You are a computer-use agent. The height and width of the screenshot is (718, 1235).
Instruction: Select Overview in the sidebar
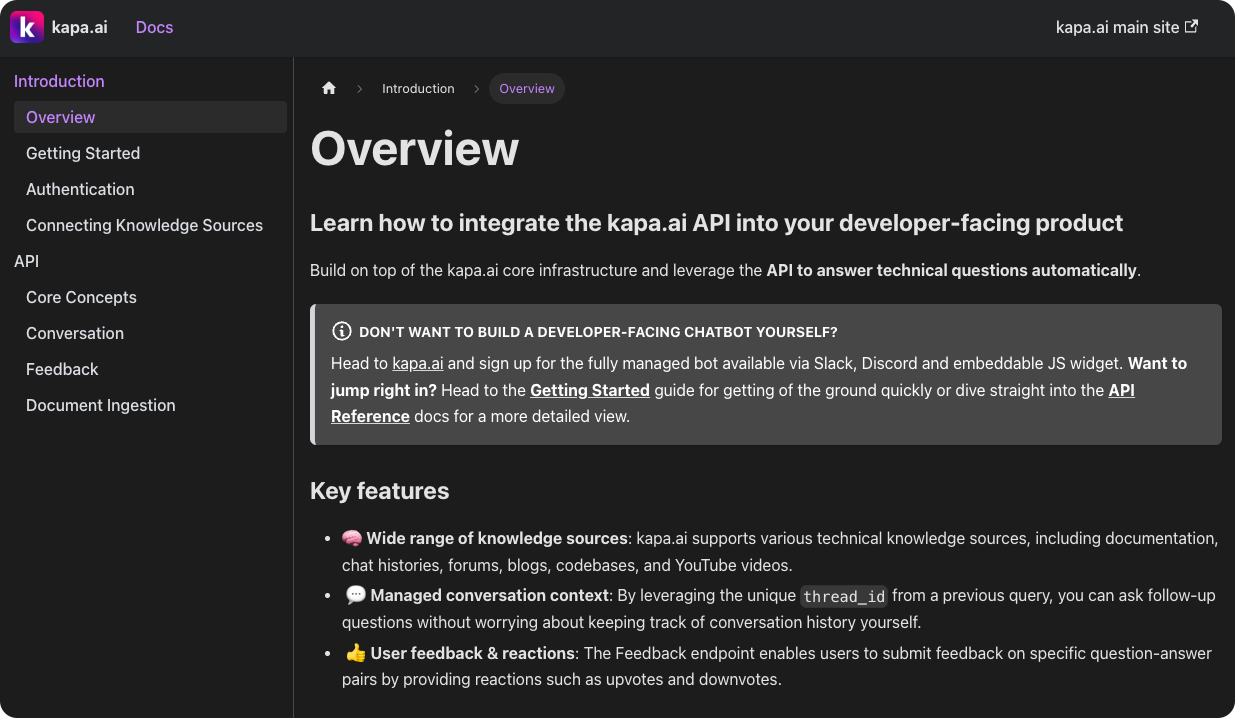click(150, 117)
